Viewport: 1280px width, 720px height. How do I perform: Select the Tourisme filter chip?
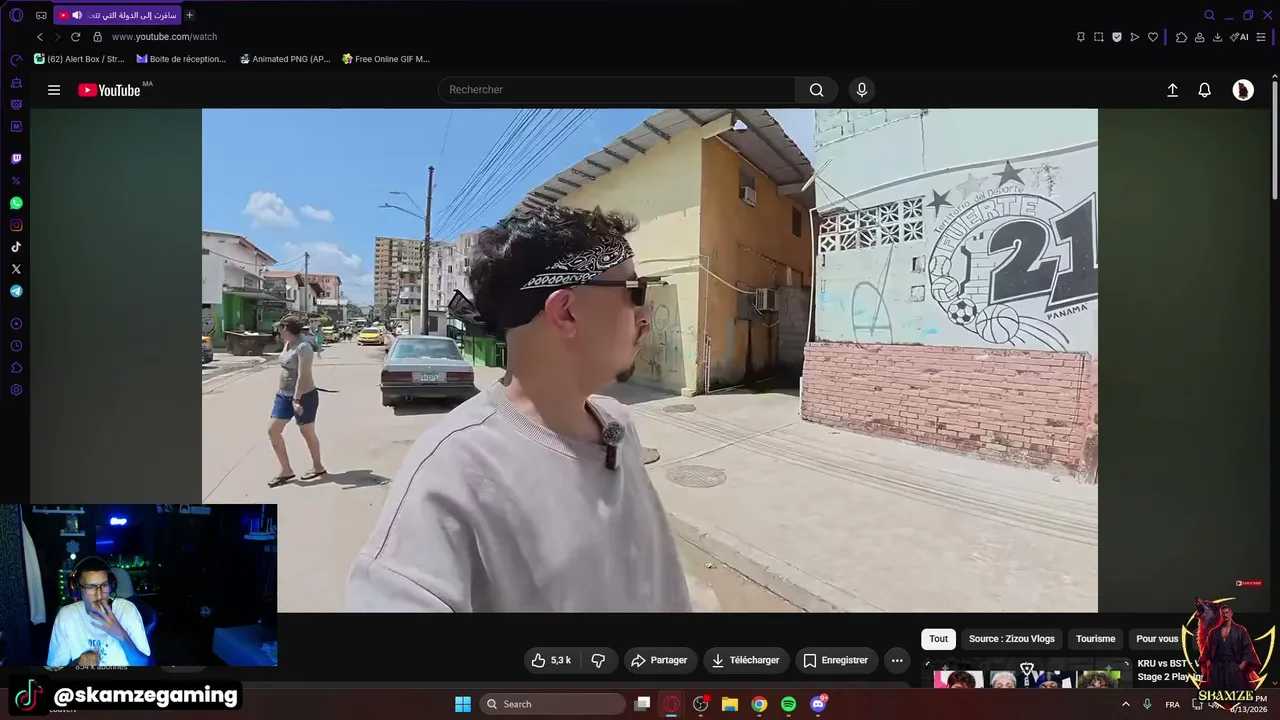[1095, 639]
